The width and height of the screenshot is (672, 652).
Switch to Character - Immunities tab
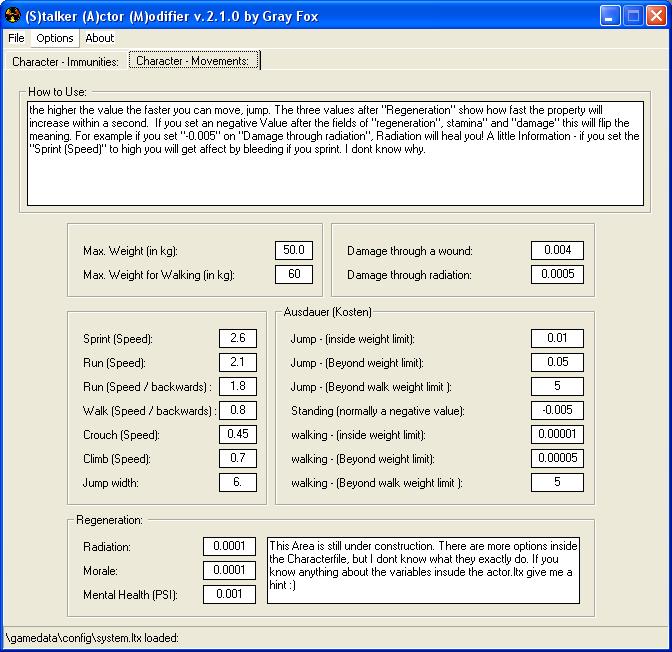click(x=65, y=61)
